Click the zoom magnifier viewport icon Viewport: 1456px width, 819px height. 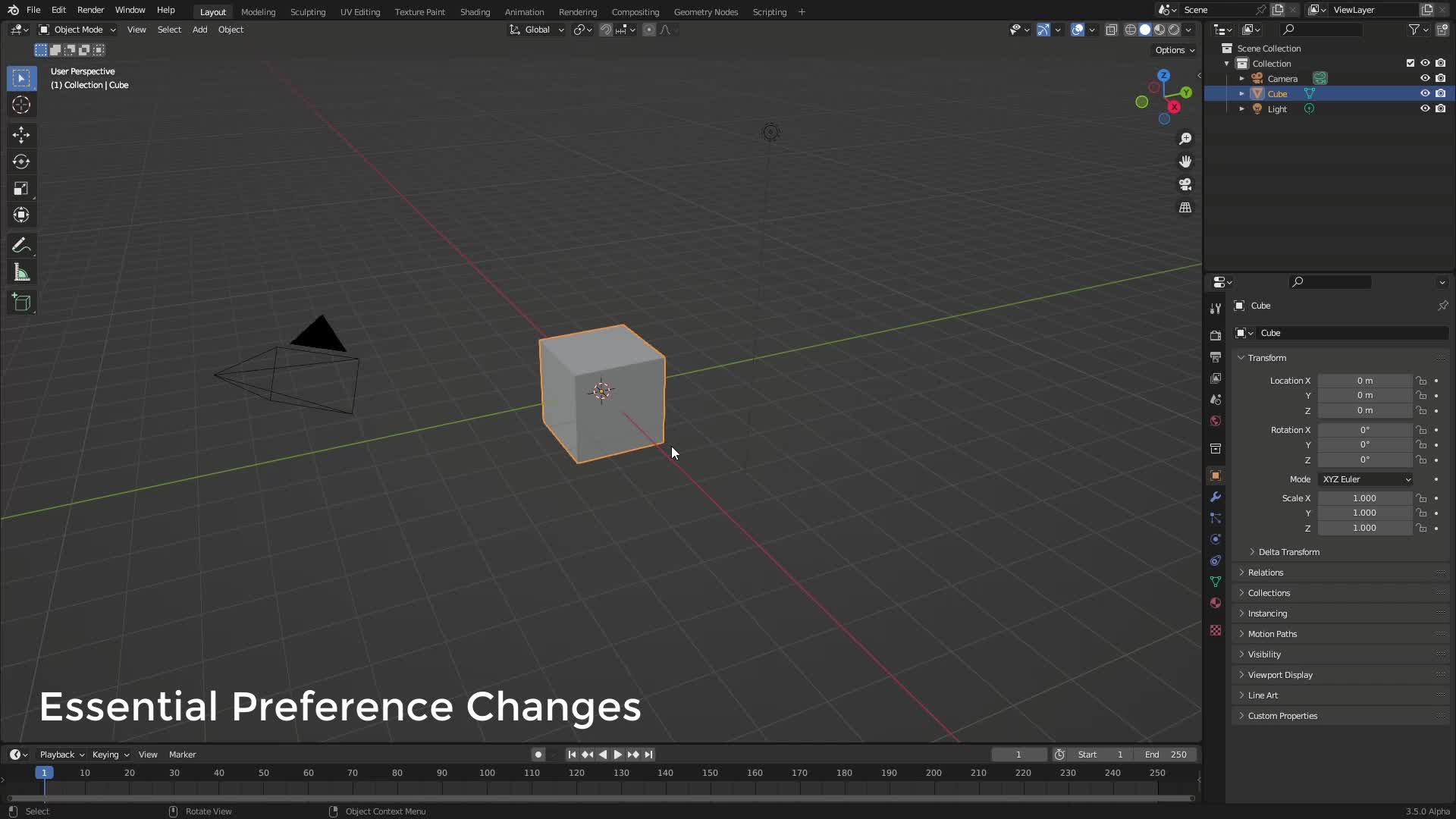pyautogui.click(x=1185, y=139)
